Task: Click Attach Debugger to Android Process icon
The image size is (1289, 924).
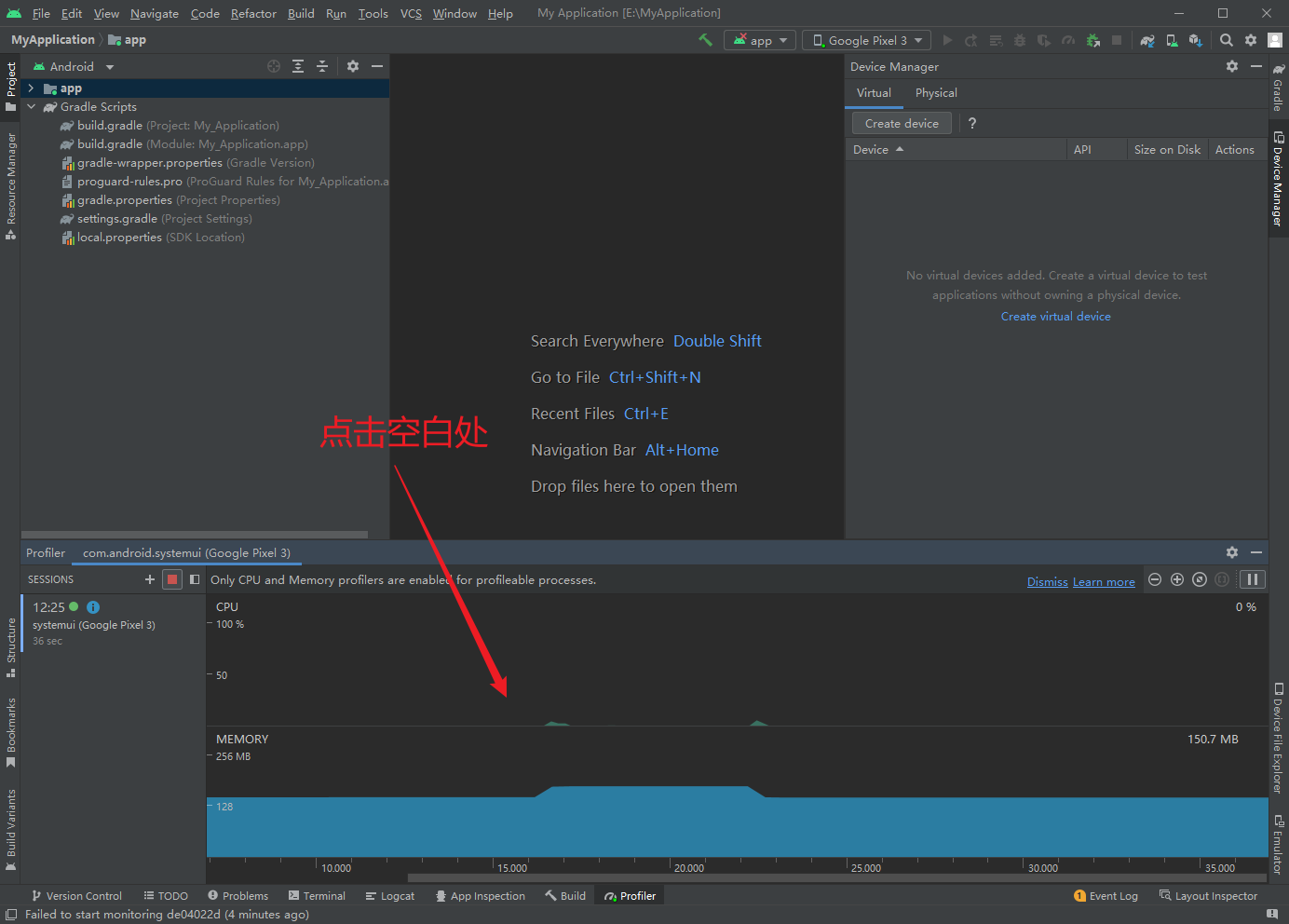Action: 1092,40
